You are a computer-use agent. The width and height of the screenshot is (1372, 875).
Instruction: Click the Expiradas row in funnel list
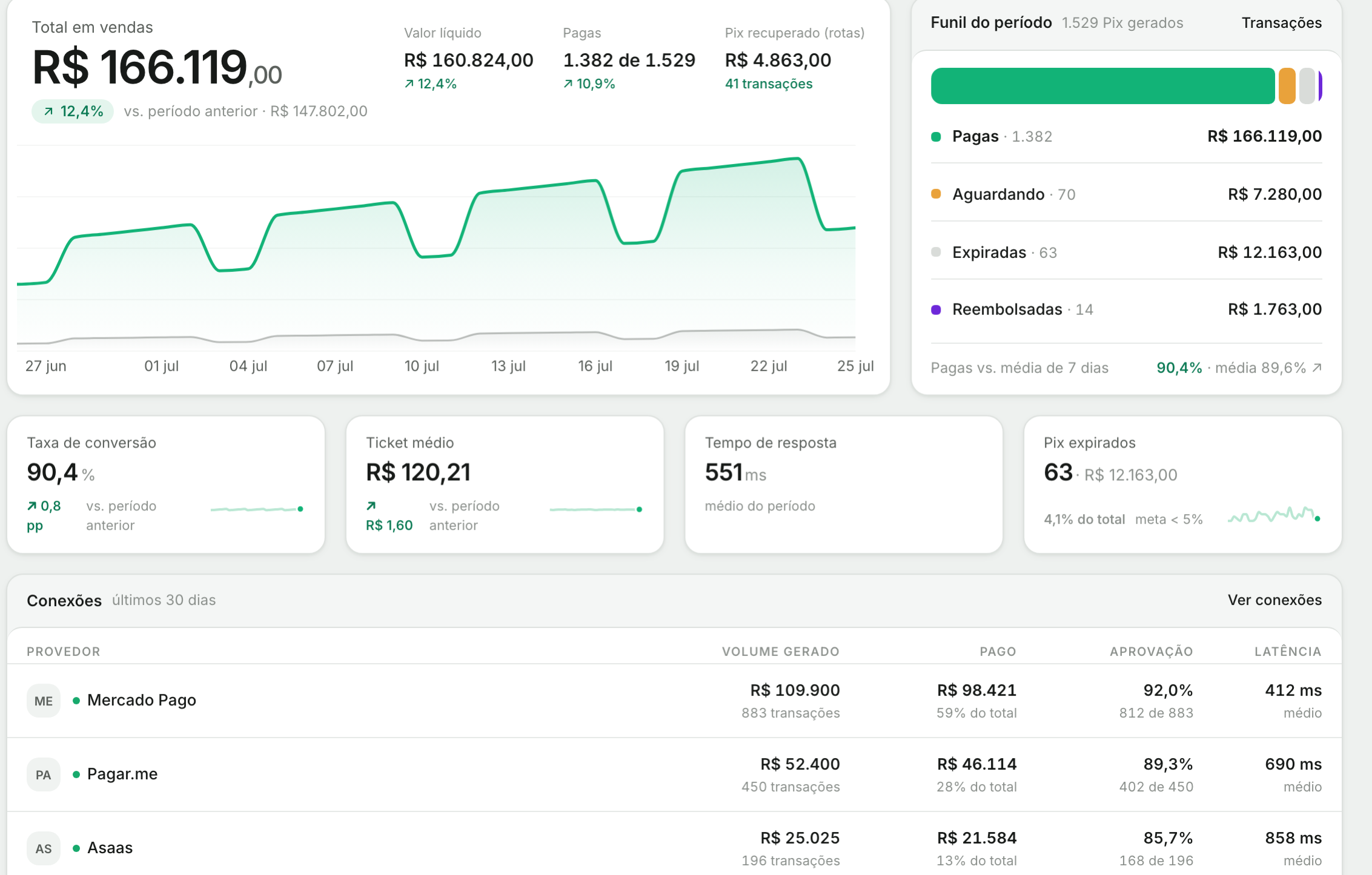(x=1126, y=253)
